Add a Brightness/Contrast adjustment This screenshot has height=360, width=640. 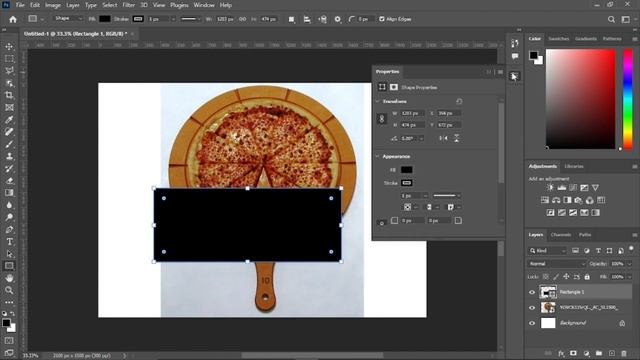coord(550,188)
